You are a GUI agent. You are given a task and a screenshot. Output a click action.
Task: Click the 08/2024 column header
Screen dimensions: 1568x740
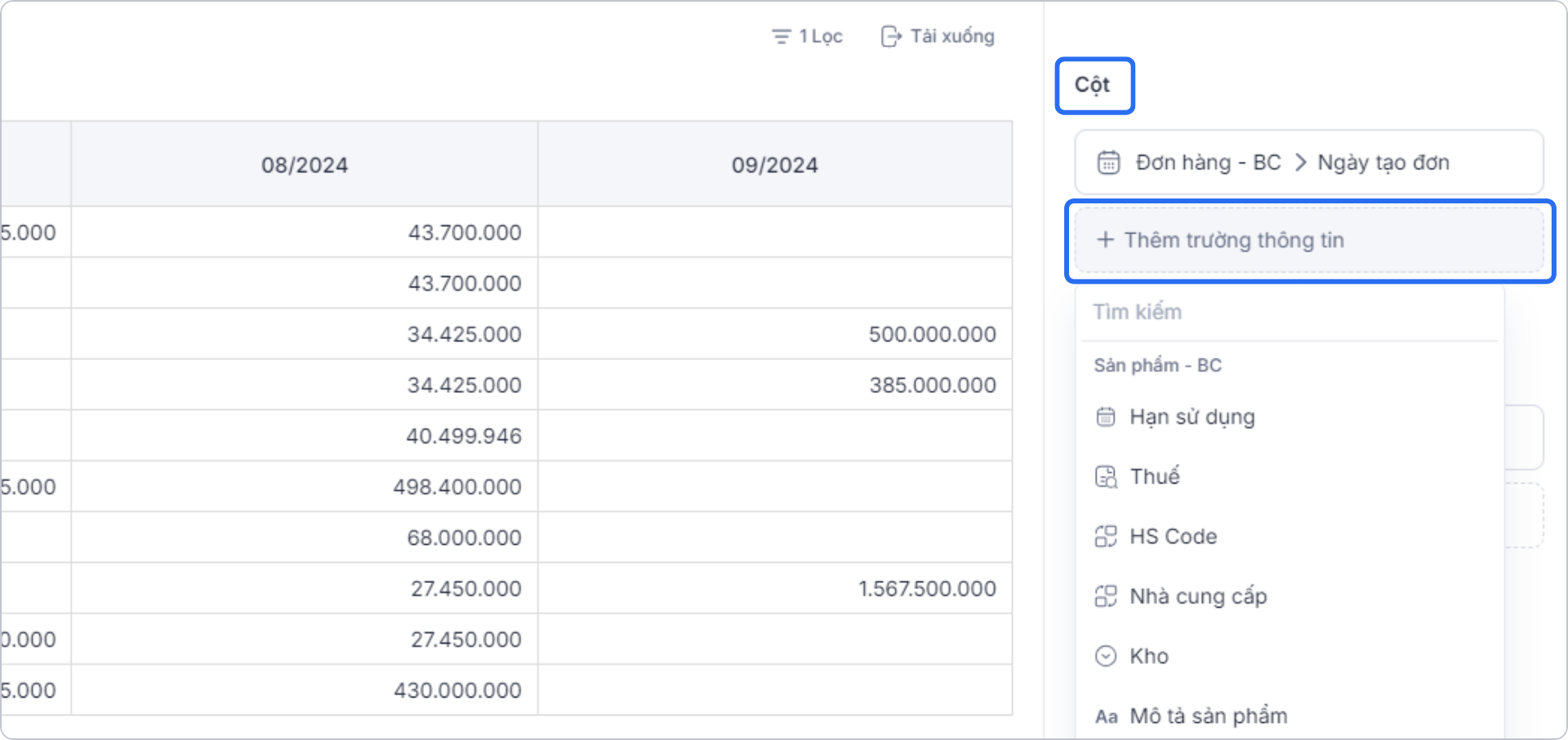(305, 165)
